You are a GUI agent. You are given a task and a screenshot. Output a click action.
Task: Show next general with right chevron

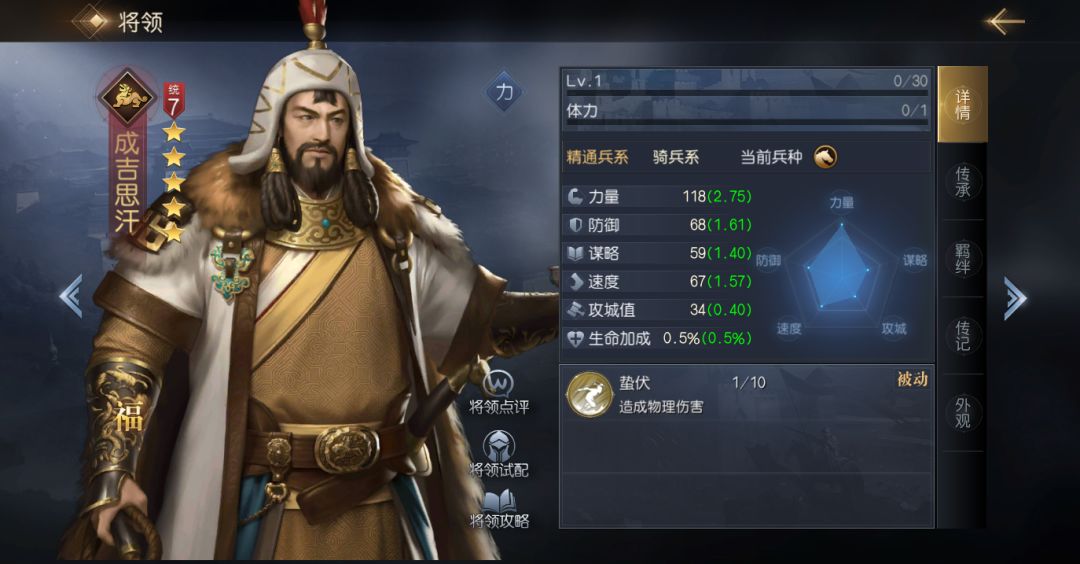pos(1014,298)
